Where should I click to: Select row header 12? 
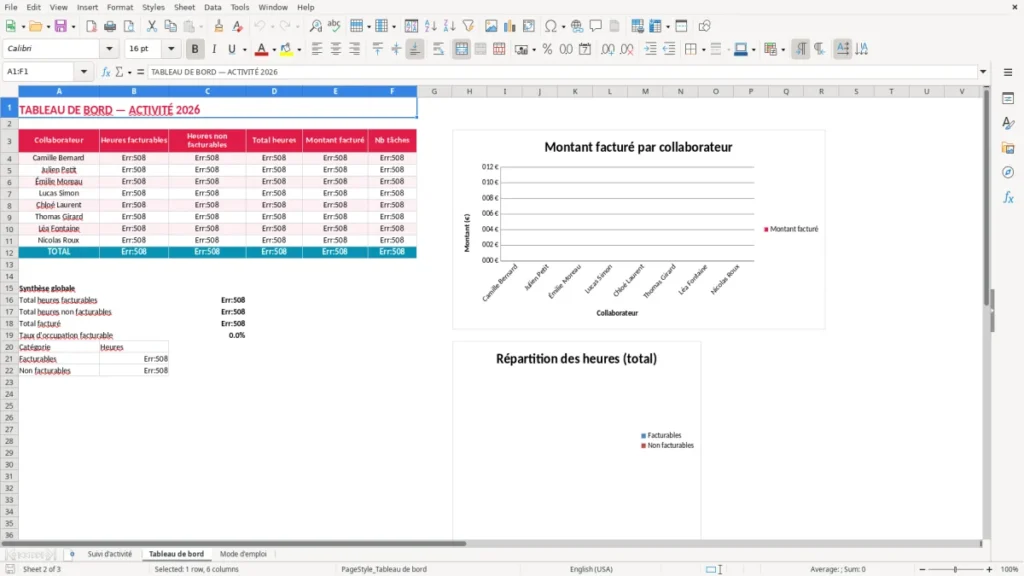(x=9, y=253)
